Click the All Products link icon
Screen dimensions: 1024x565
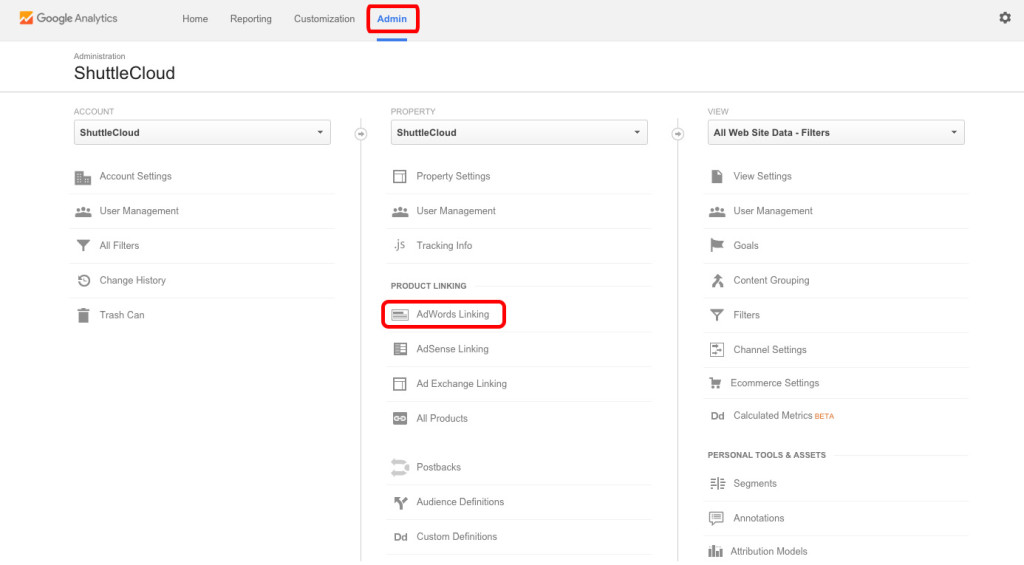[x=400, y=418]
